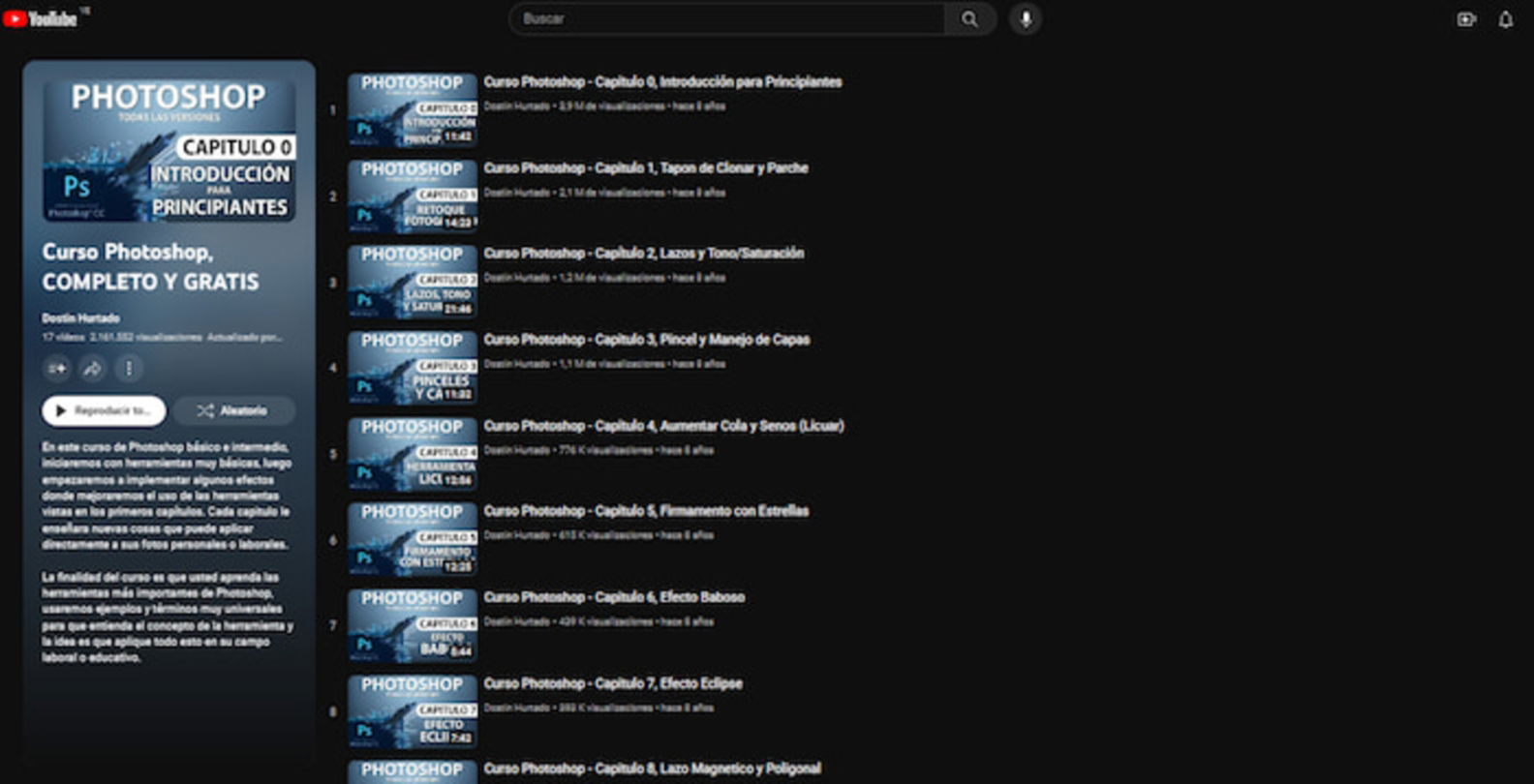Viewport: 1534px width, 784px height.
Task: Click title Capitulo 4, Aumentar Cola y Senos
Action: coord(663,426)
